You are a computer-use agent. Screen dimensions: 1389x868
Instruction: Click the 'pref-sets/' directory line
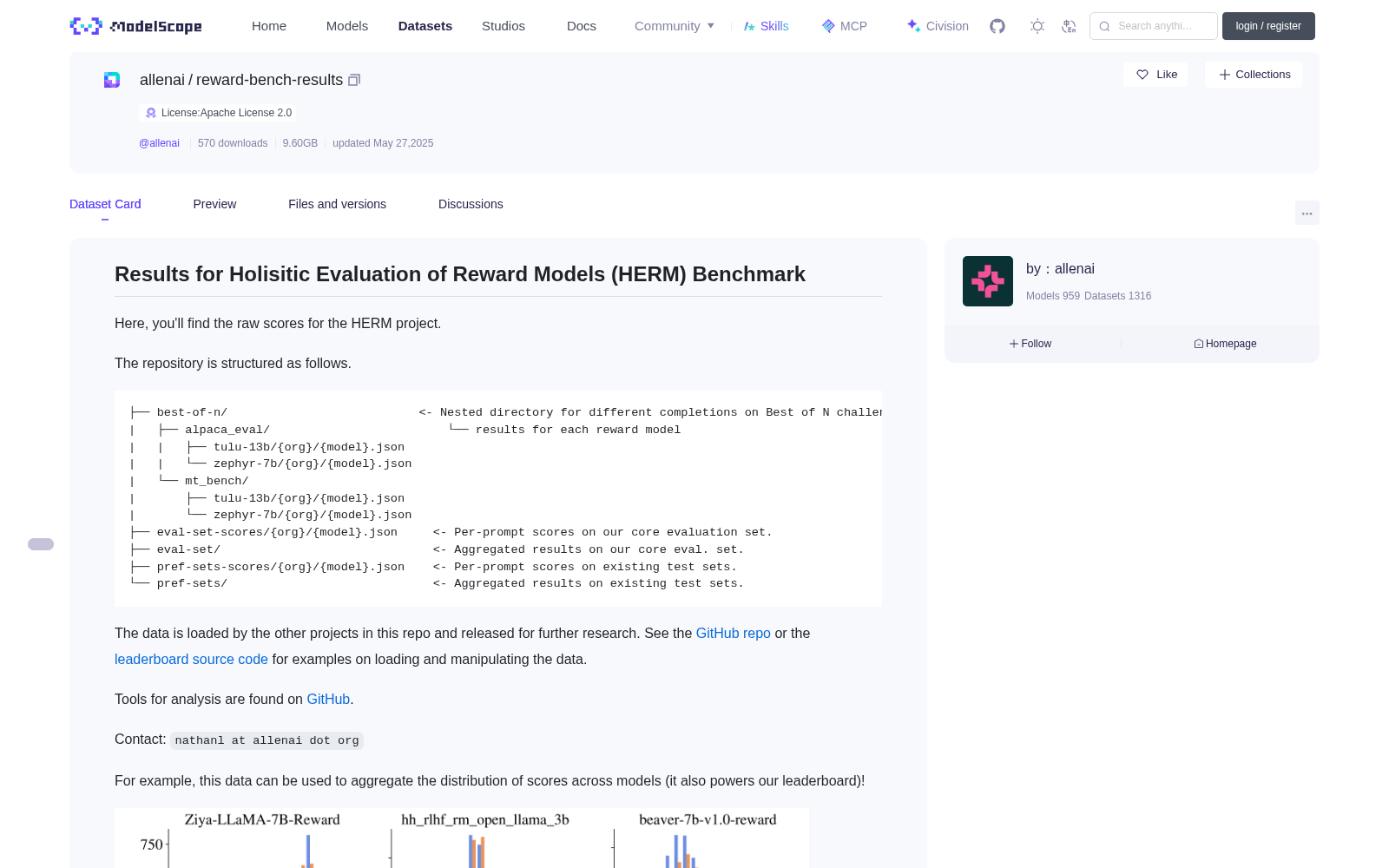click(192, 583)
